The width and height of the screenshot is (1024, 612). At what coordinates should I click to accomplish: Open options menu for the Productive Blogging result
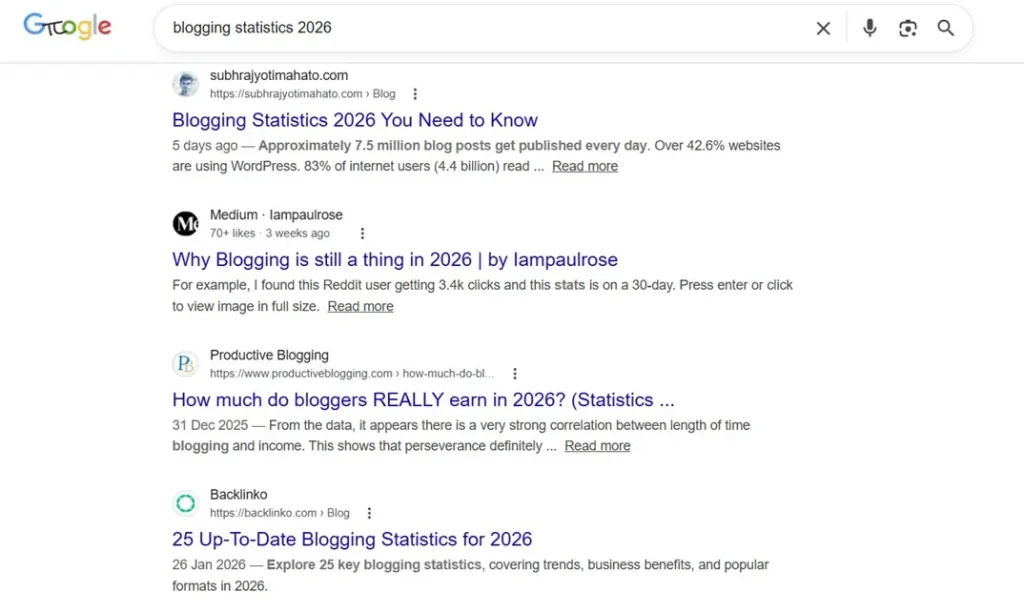(x=515, y=372)
